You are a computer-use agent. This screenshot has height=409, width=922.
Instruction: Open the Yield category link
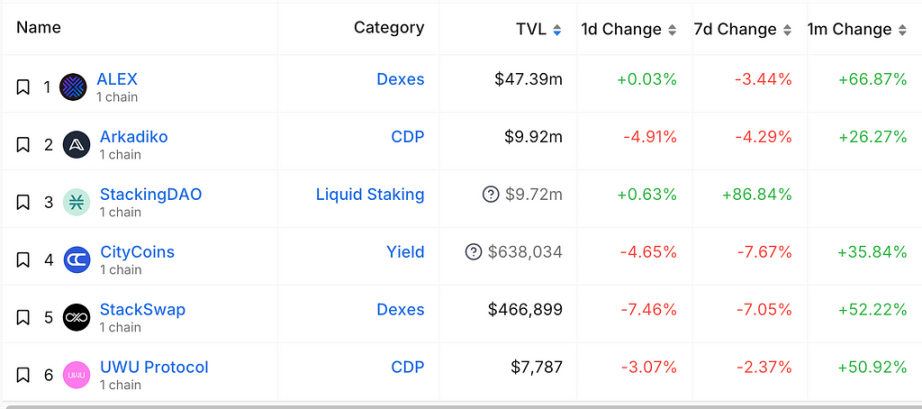pyautogui.click(x=405, y=252)
